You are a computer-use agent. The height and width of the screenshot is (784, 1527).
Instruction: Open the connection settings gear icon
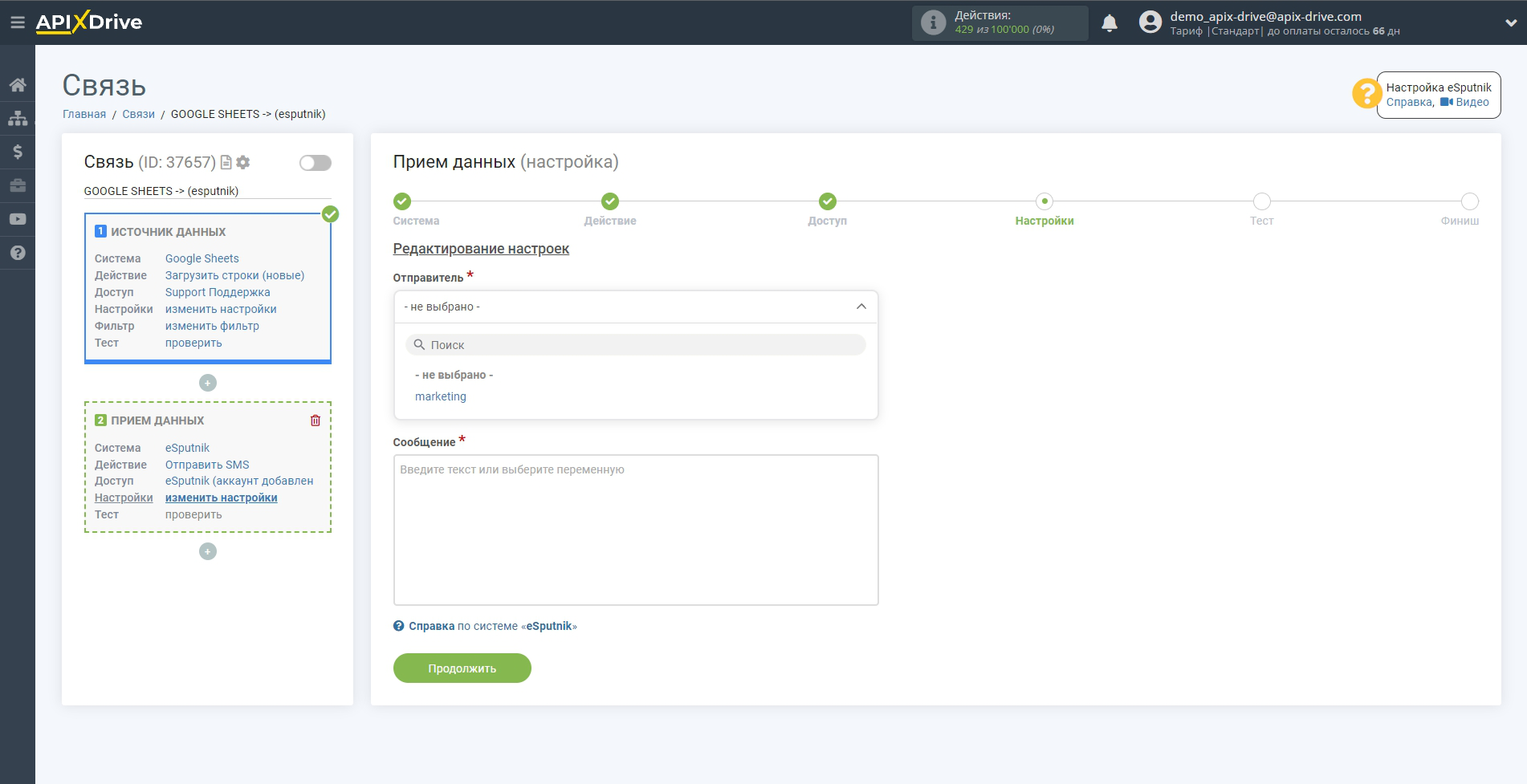243,162
